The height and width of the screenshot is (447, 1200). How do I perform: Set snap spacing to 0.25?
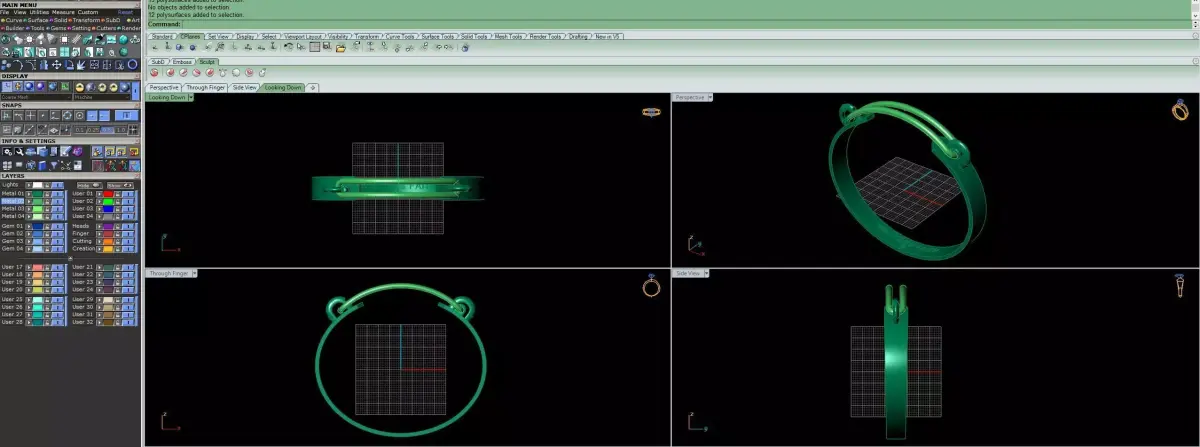pos(93,130)
